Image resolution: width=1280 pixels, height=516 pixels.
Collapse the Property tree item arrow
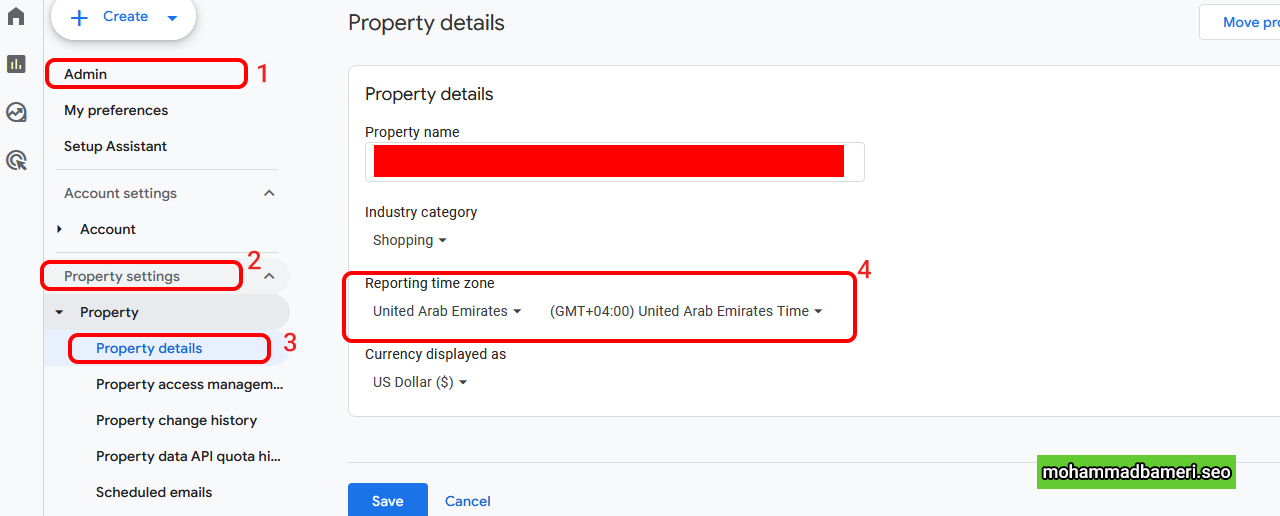tap(60, 312)
